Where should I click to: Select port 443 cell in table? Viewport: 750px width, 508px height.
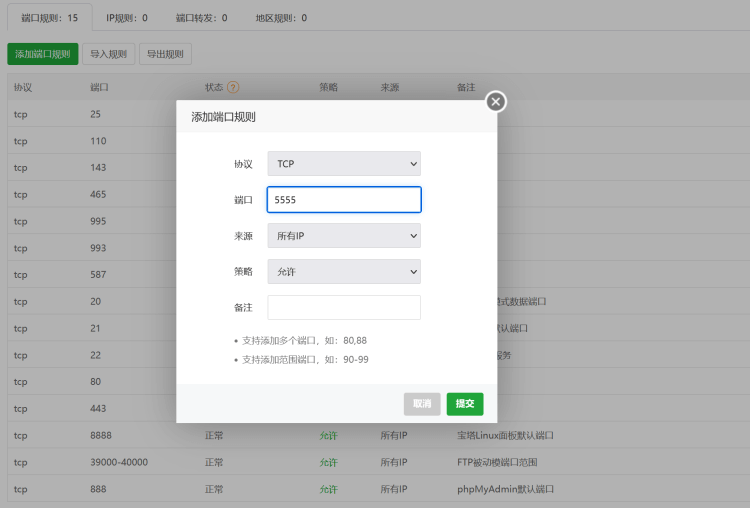pos(98,409)
